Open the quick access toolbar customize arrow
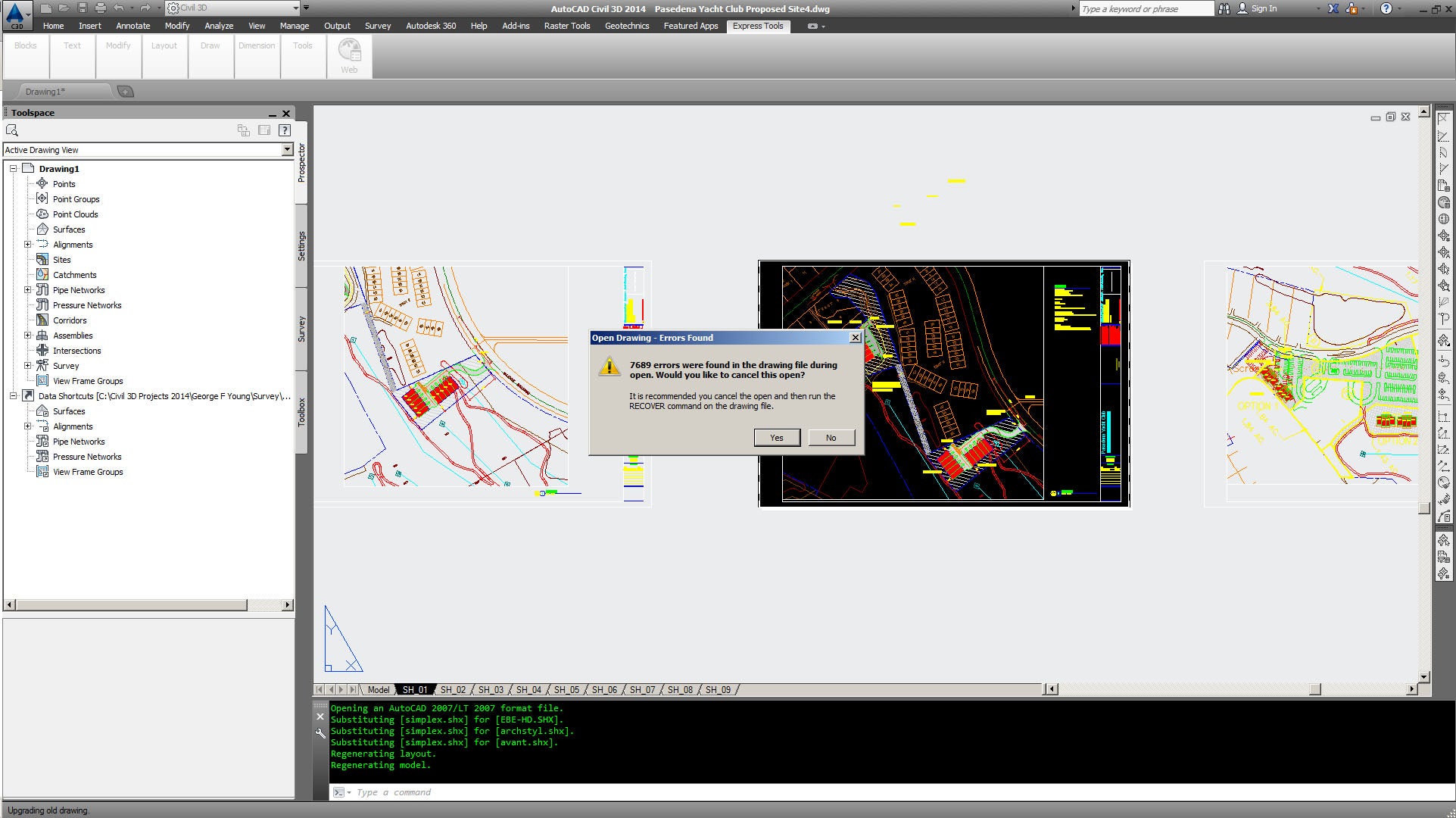This screenshot has width=1456, height=818. point(307,8)
